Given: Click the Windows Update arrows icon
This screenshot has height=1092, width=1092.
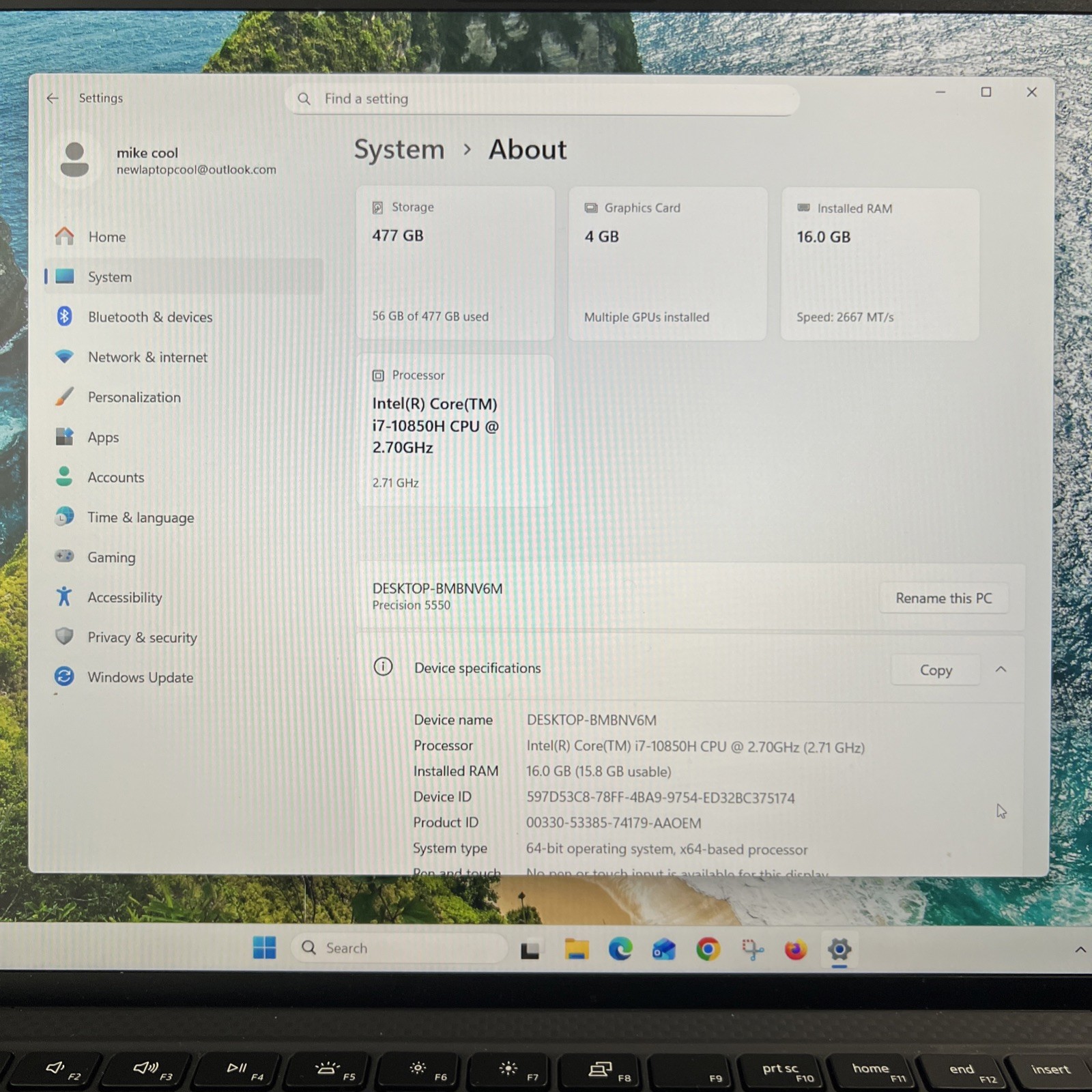Looking at the screenshot, I should click(x=64, y=676).
